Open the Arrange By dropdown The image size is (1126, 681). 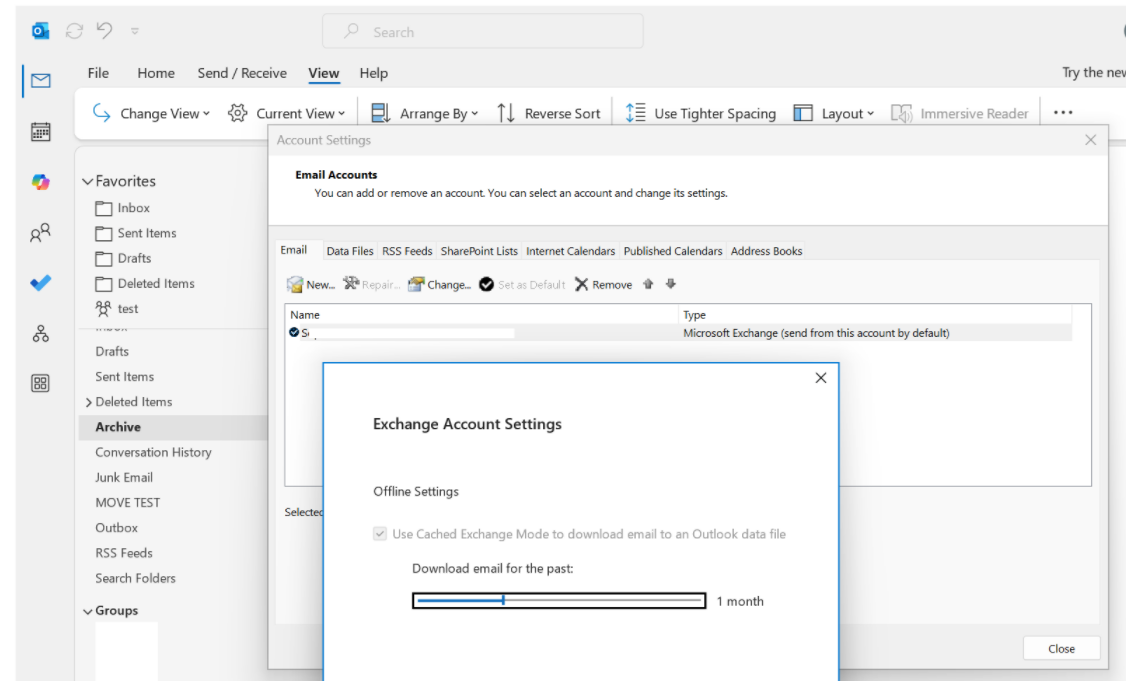pyautogui.click(x=424, y=114)
